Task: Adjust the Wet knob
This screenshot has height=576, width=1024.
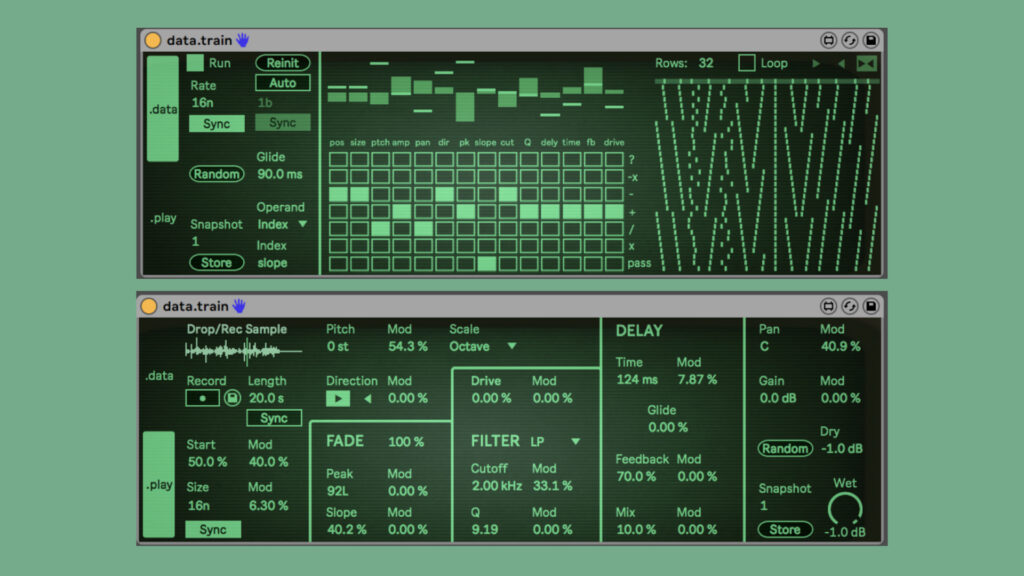Action: [844, 509]
